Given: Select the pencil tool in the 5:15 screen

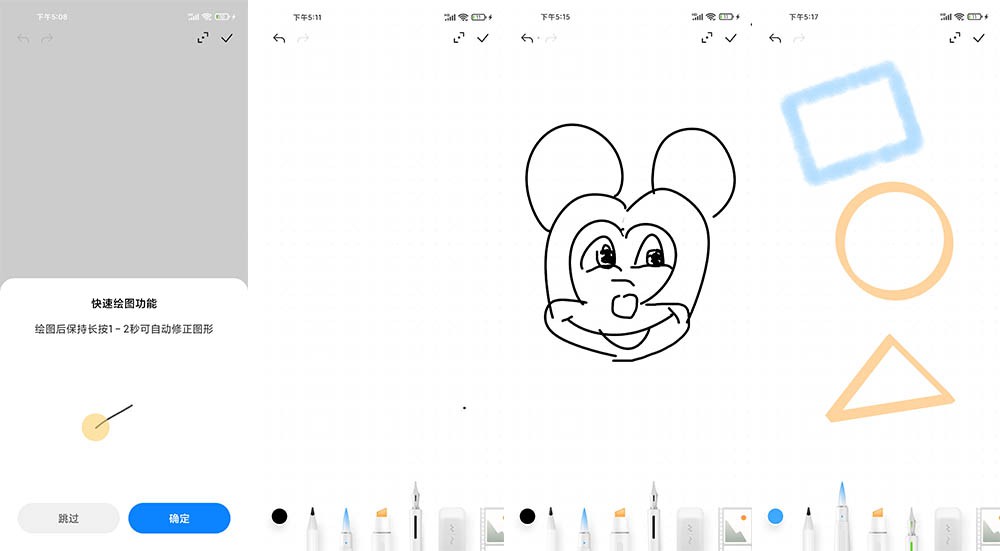Looking at the screenshot, I should [x=551, y=528].
